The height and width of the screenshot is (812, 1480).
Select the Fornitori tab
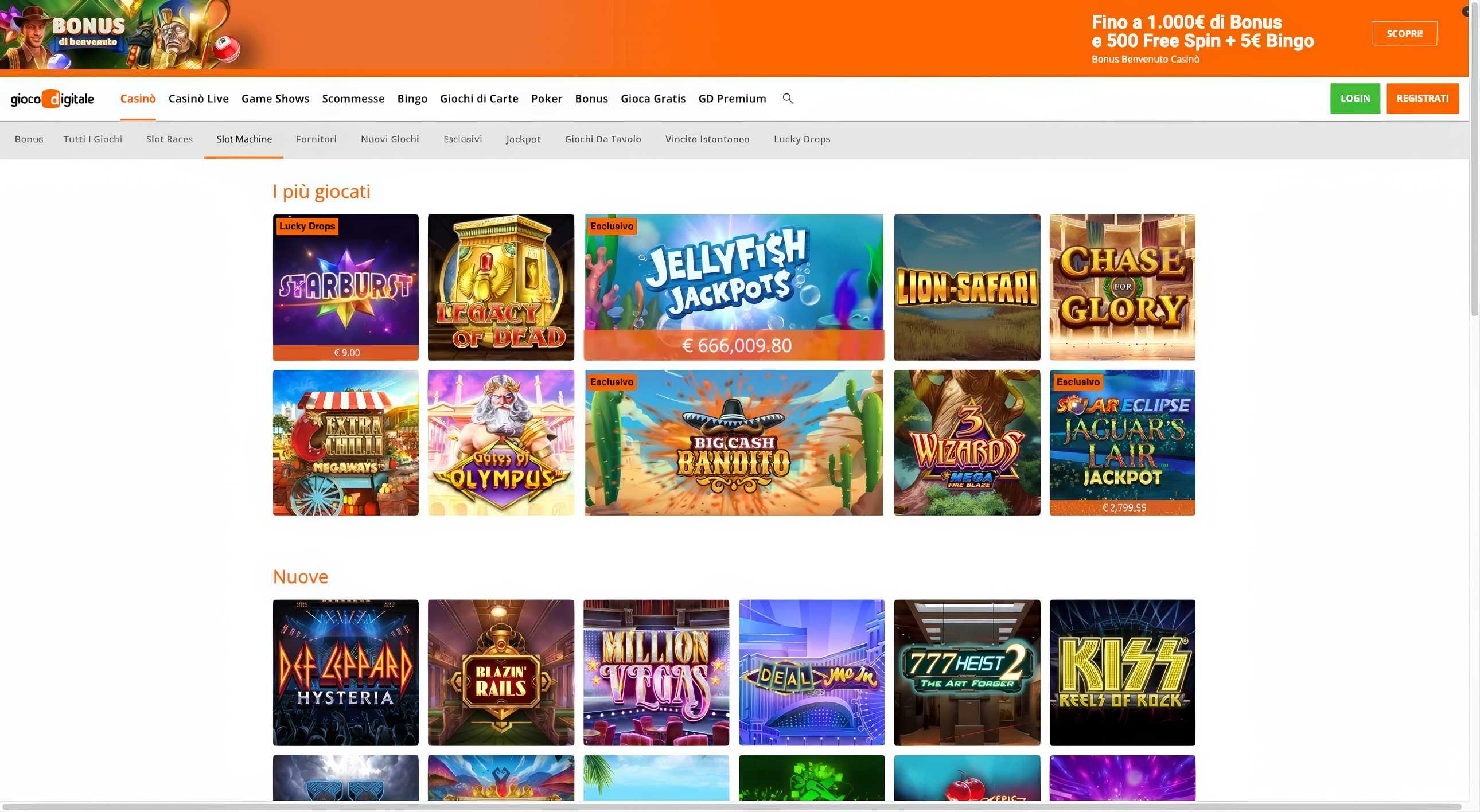(316, 139)
